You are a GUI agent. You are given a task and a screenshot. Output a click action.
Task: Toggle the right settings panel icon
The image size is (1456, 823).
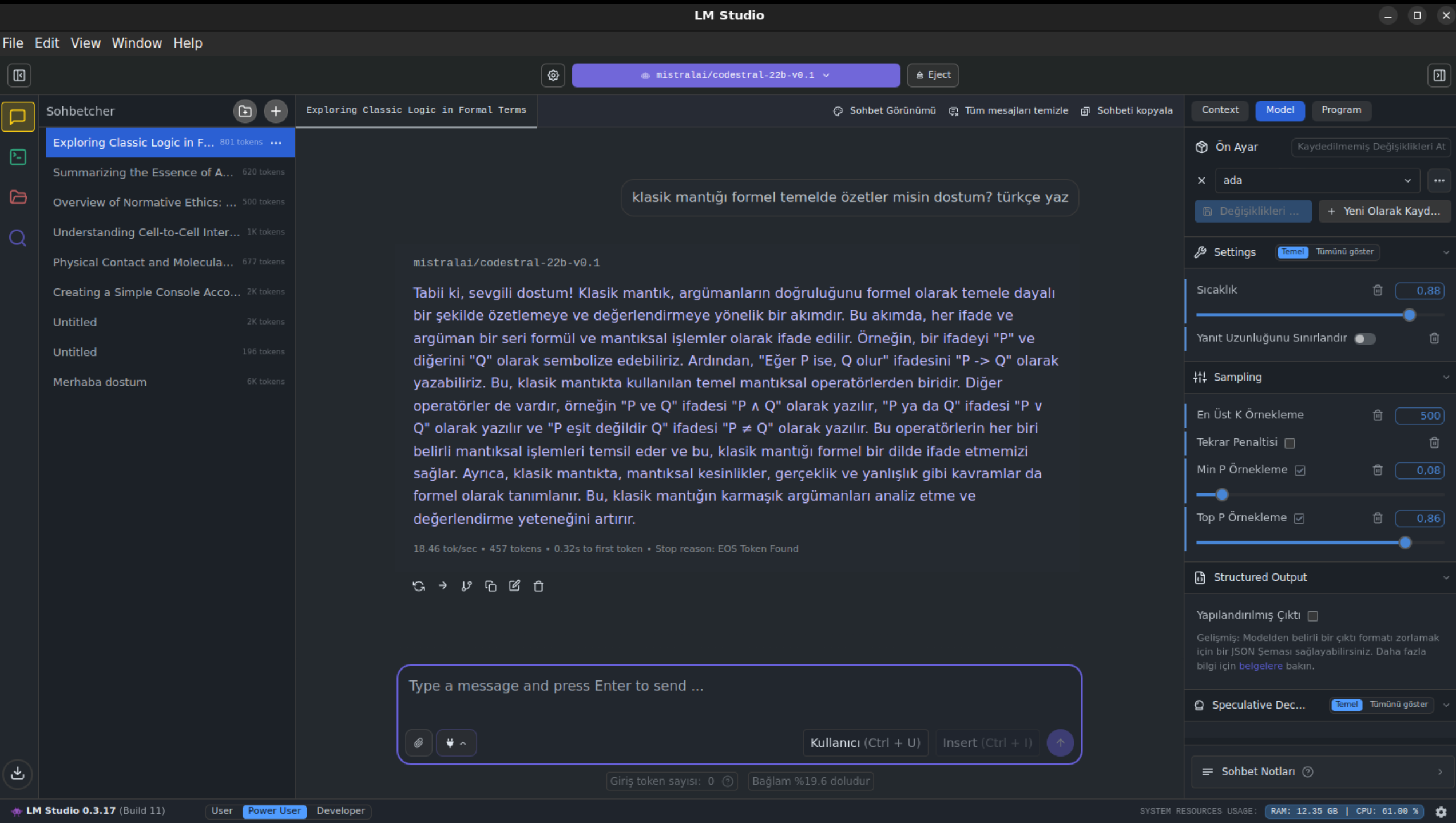(1439, 75)
